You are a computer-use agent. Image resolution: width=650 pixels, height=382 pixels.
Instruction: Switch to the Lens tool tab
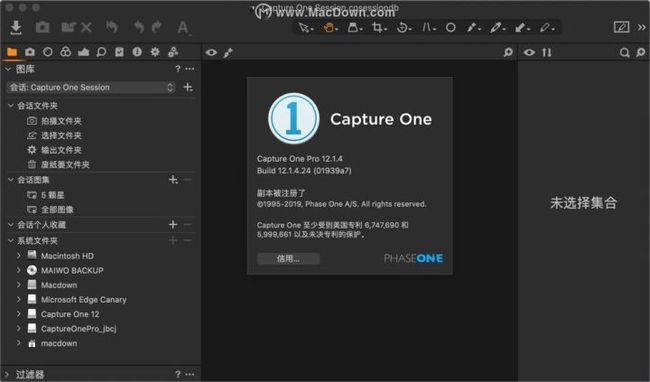click(48, 52)
